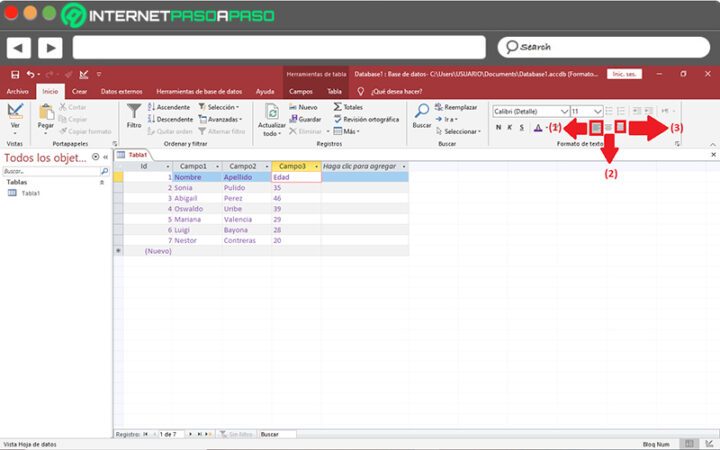720x450 pixels.
Task: Select the (Nuevo) row cell
Action: click(x=148, y=251)
